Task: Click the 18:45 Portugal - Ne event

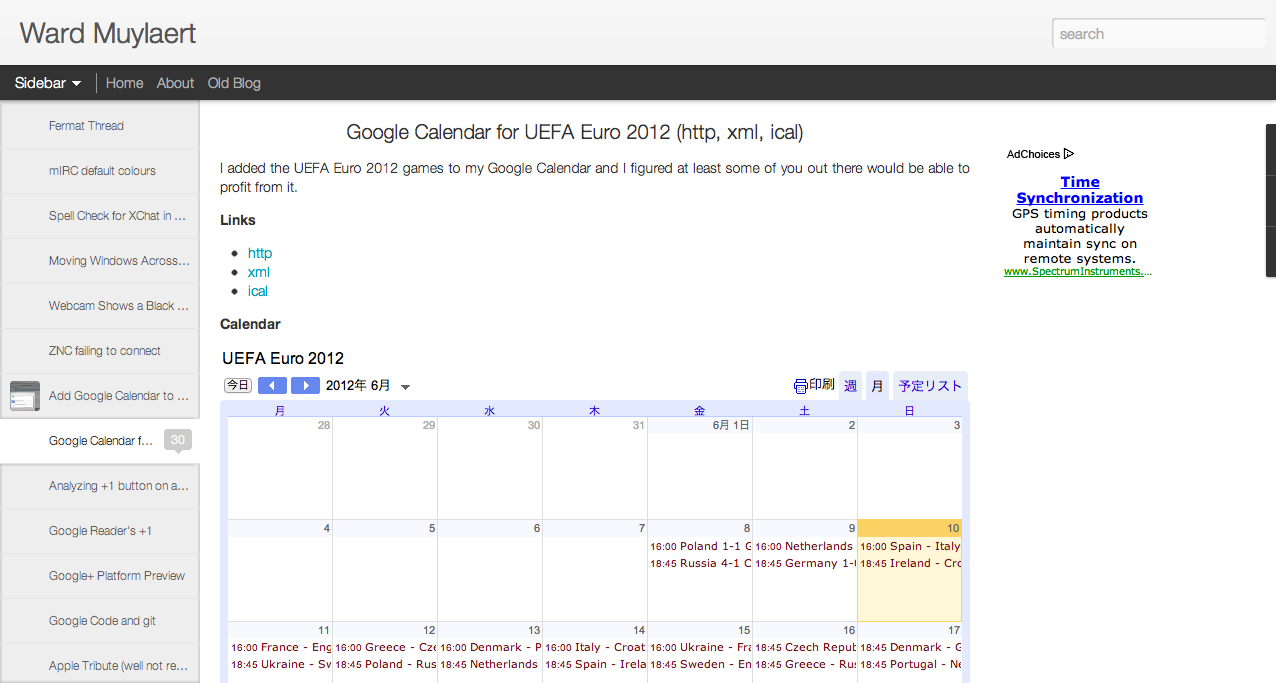Action: (x=910, y=665)
